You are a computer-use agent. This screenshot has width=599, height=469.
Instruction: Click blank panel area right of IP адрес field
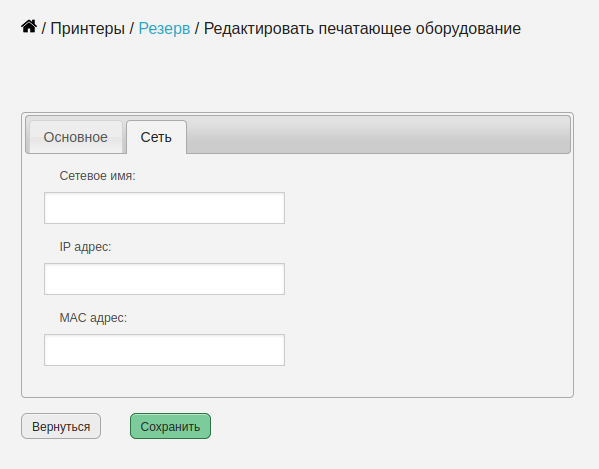[428, 279]
